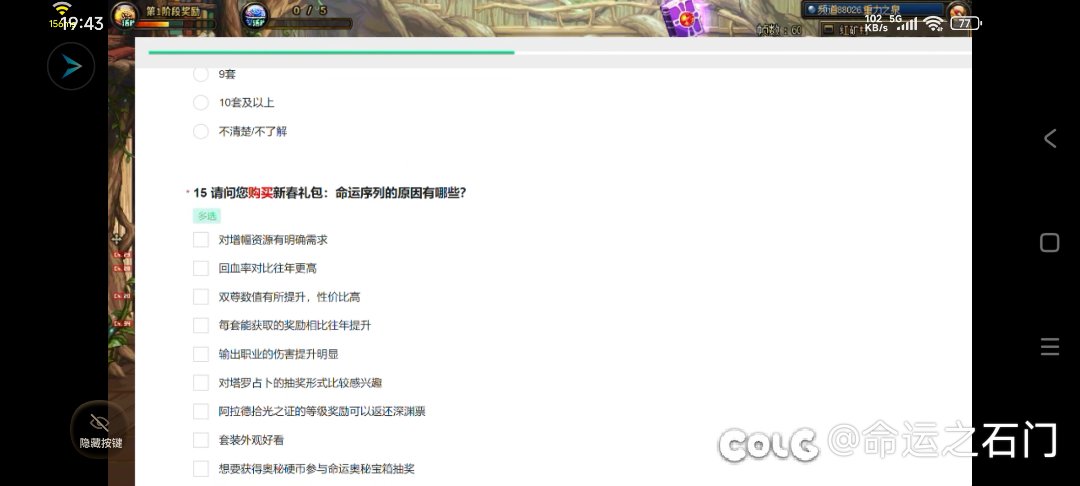Check 回血率对比往年更高
Image resolution: width=1080 pixels, height=486 pixels.
click(x=200, y=268)
